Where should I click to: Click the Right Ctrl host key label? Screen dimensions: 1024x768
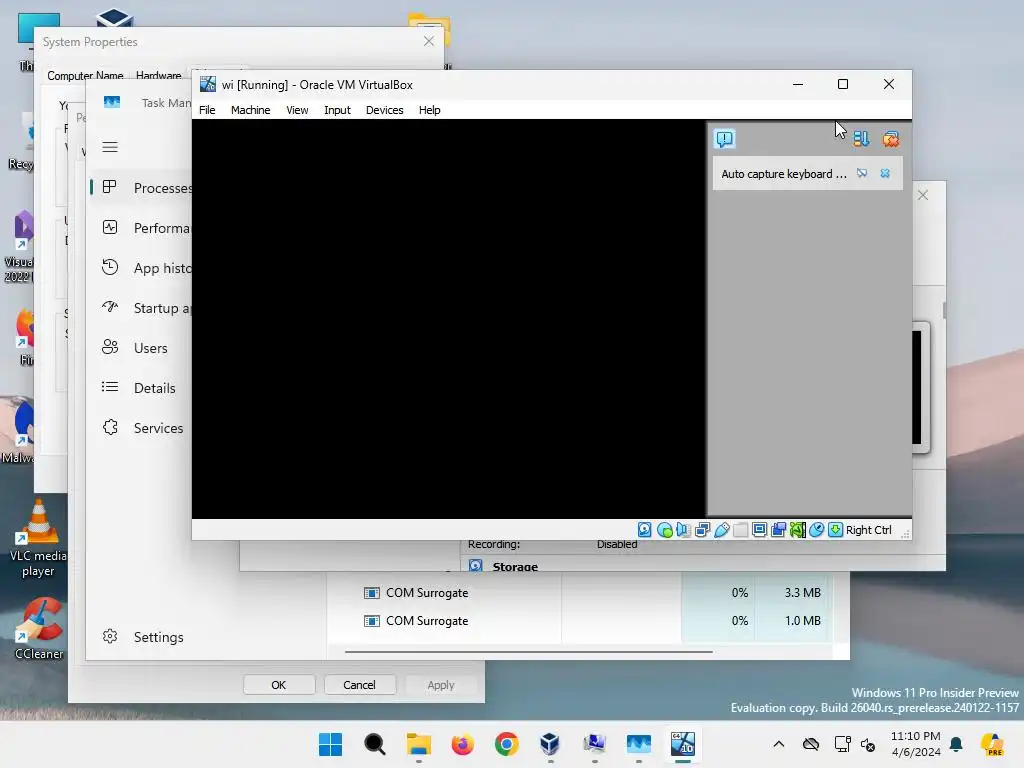[869, 530]
